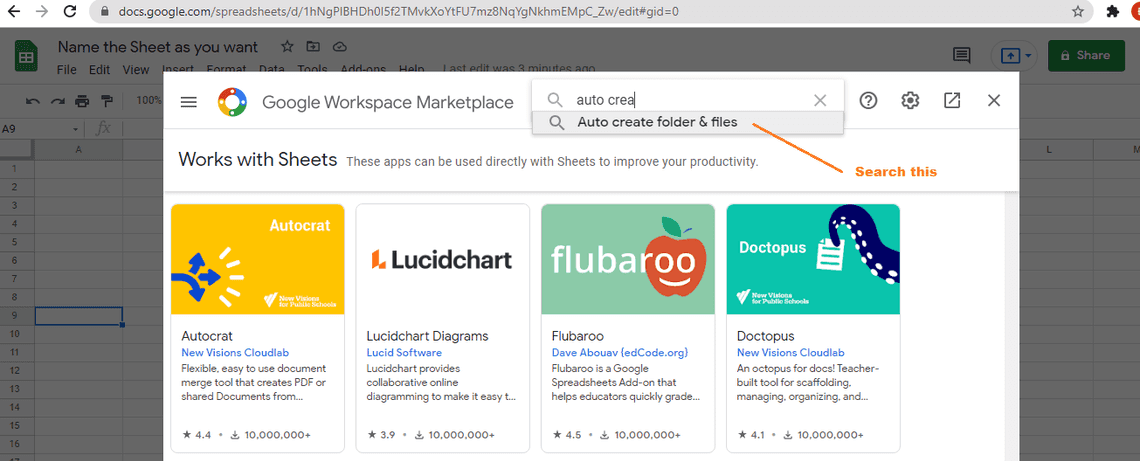This screenshot has height=461, width=1140.
Task: Clear the search text with X icon
Action: [820, 100]
